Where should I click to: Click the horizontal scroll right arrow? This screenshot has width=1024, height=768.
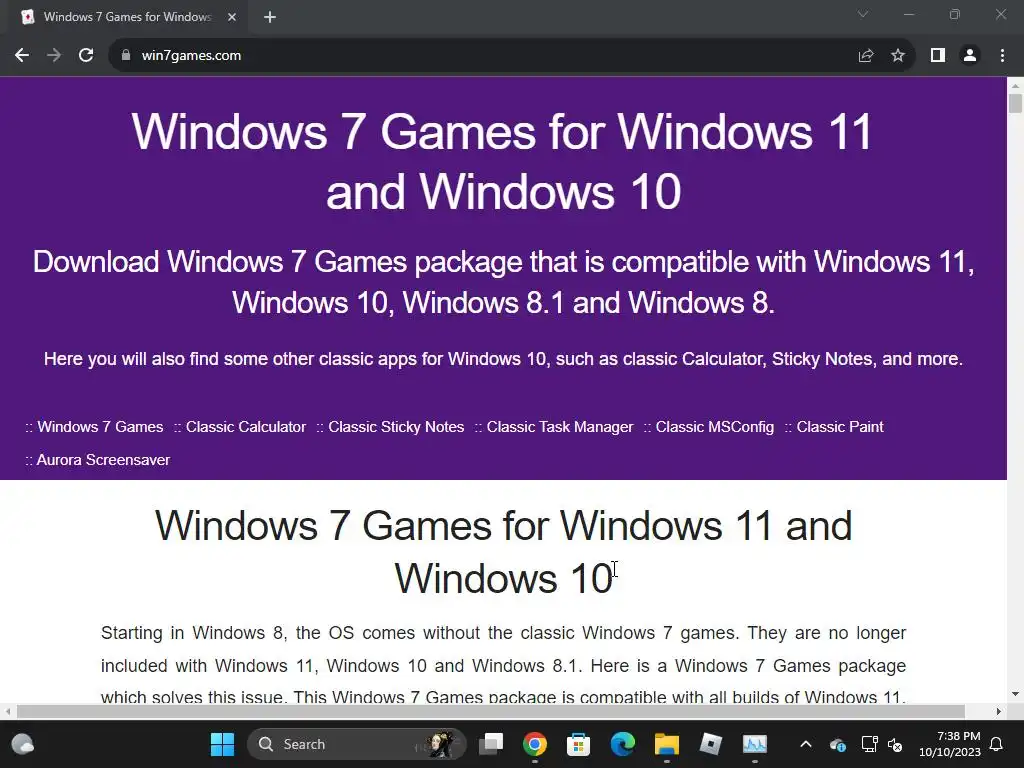(999, 711)
